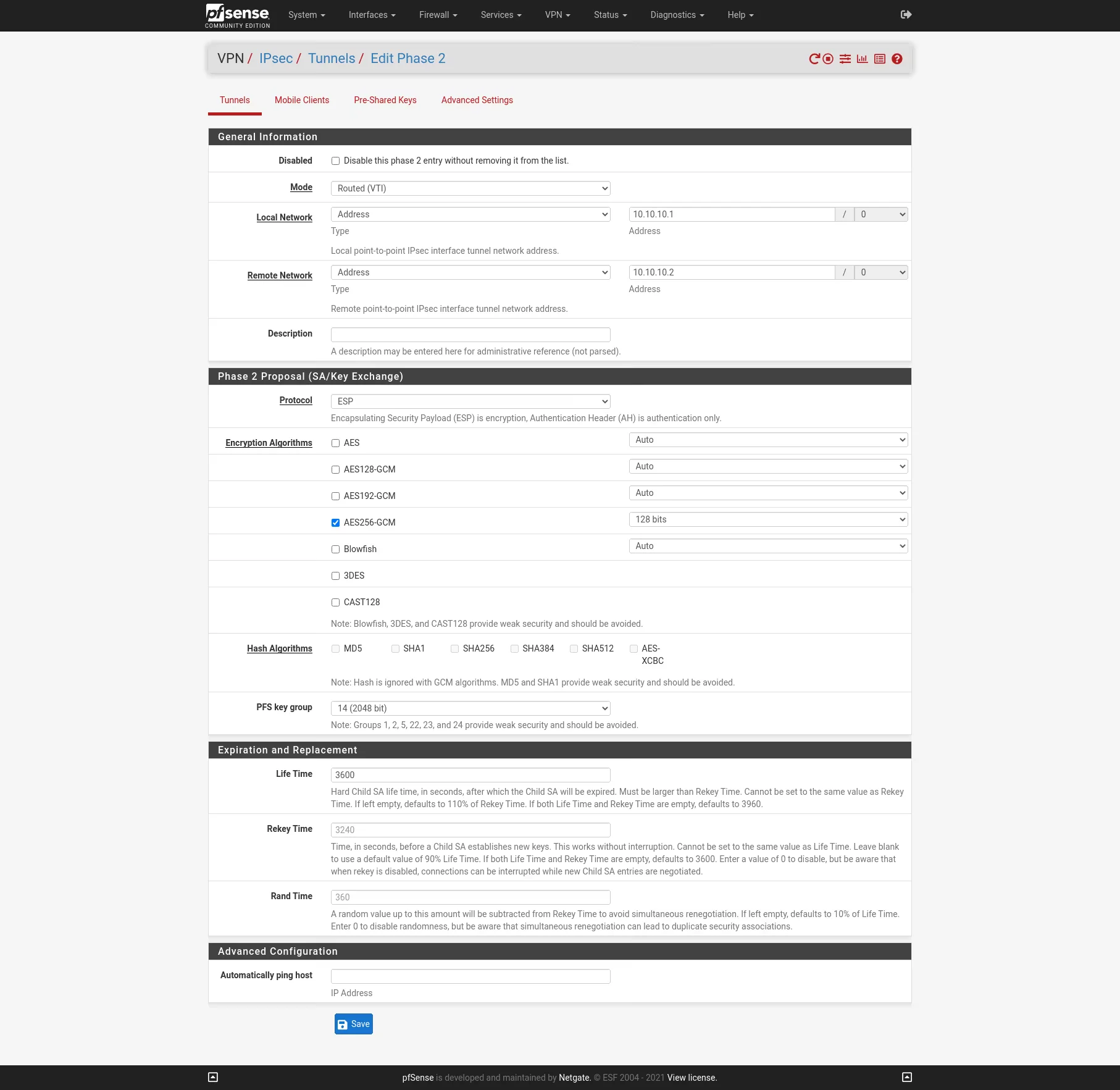Uncheck the AES256-GCM checkbox
The width and height of the screenshot is (1120, 1090).
[x=336, y=523]
